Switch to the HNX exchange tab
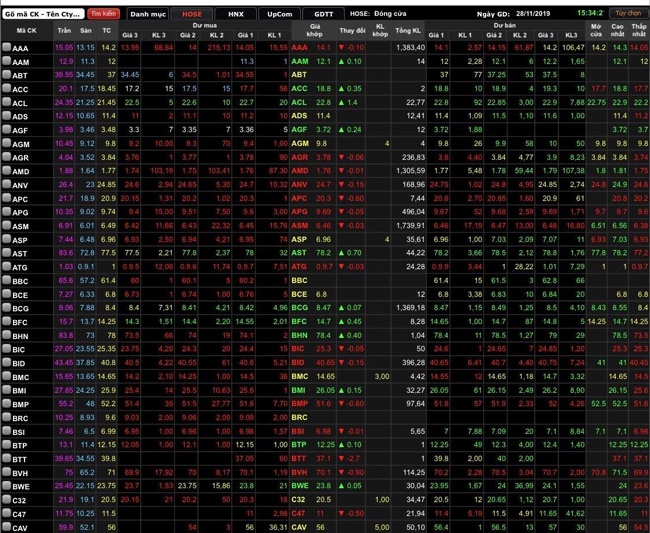Viewport: 650px width, 533px height. coord(235,15)
